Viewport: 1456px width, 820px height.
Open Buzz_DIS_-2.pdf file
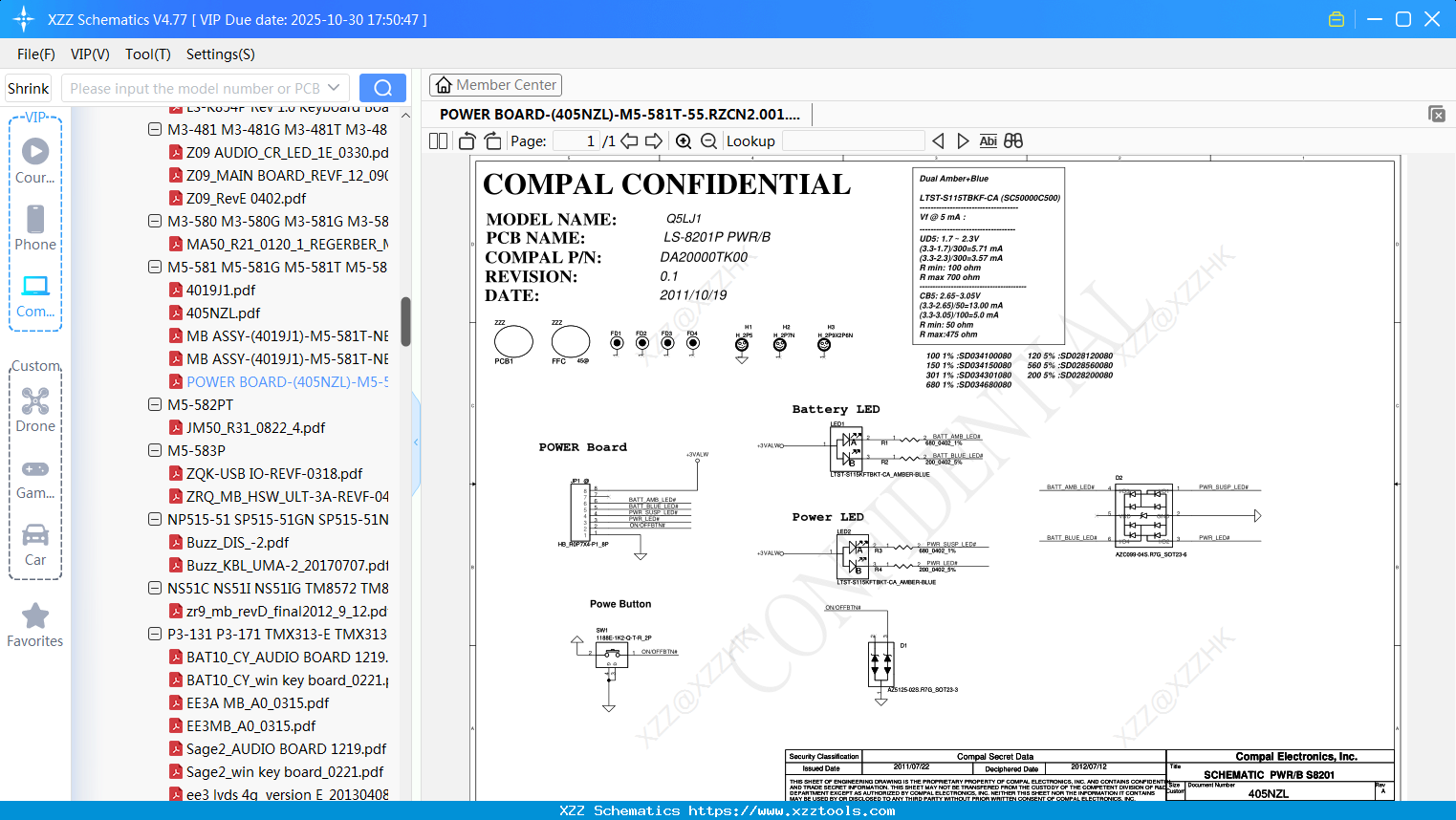click(237, 542)
